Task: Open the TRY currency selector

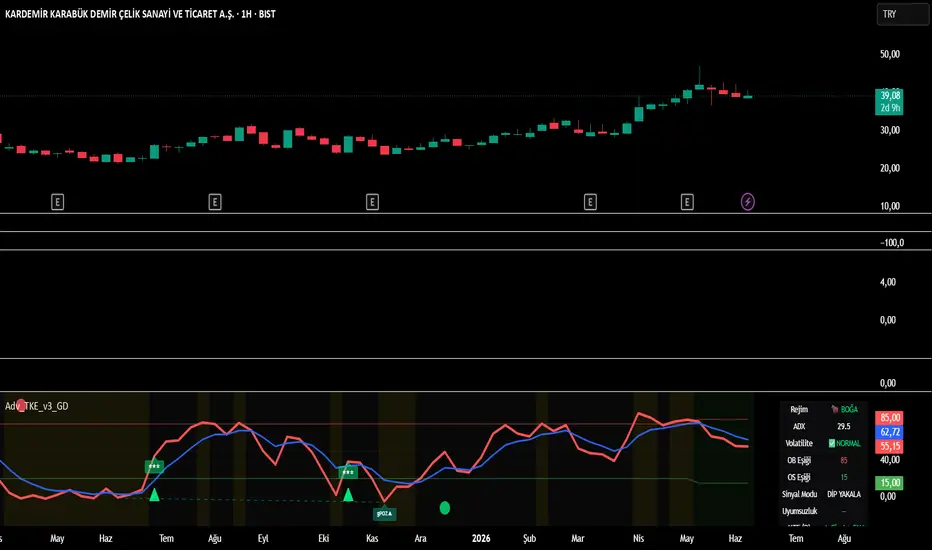Action: pyautogui.click(x=902, y=14)
